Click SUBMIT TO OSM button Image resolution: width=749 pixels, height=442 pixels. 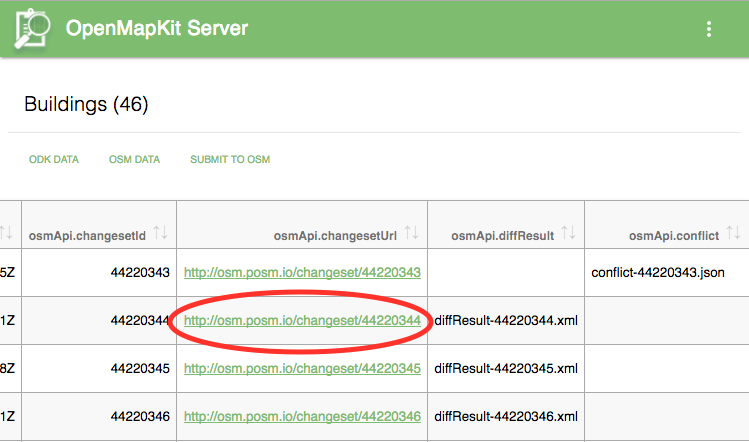pos(230,160)
